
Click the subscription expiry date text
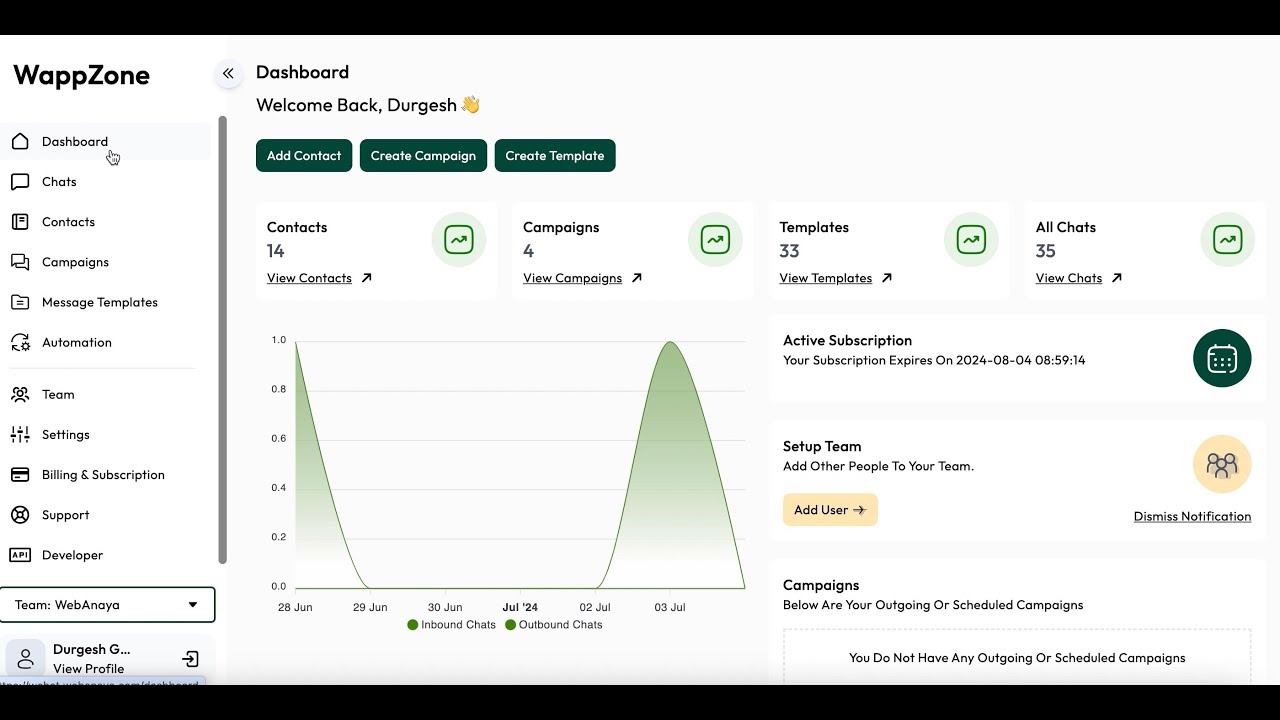pos(934,360)
